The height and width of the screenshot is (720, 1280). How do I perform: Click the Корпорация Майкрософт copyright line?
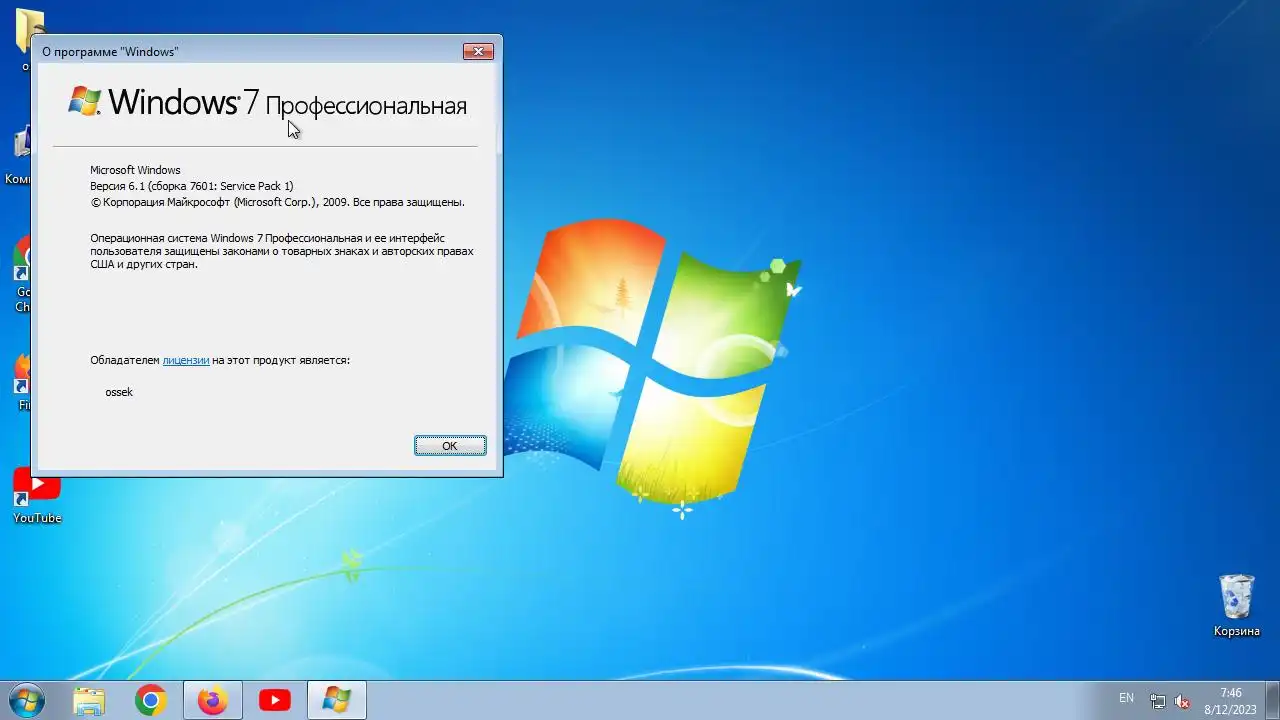[277, 202]
